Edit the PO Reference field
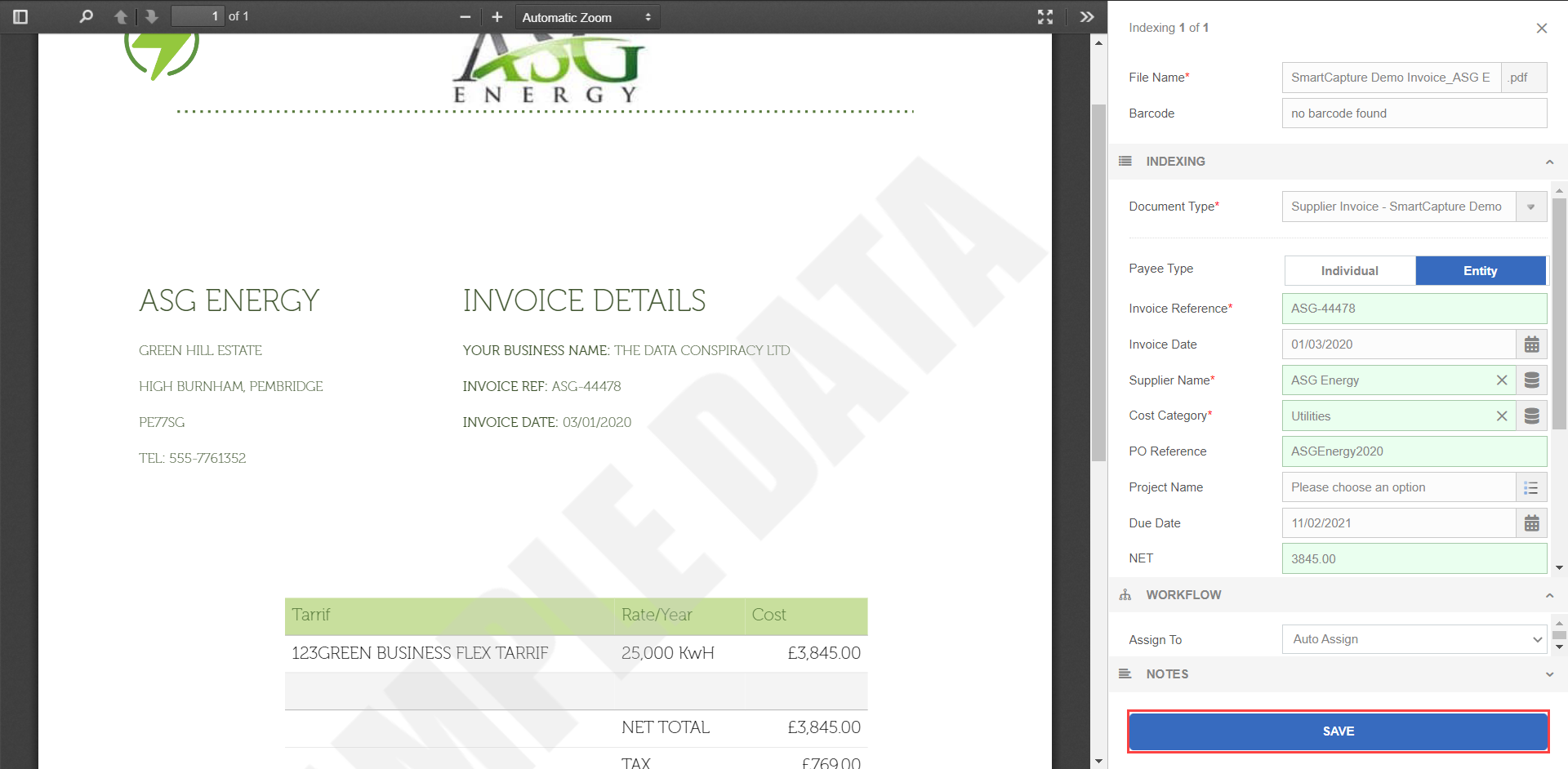This screenshot has width=1568, height=769. tap(1414, 451)
